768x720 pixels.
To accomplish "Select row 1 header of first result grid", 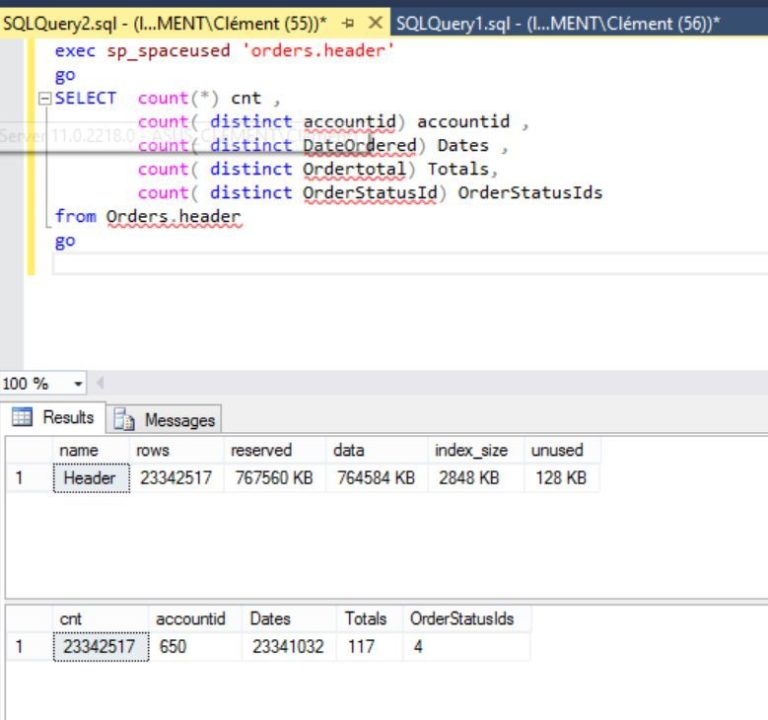I will (x=20, y=478).
